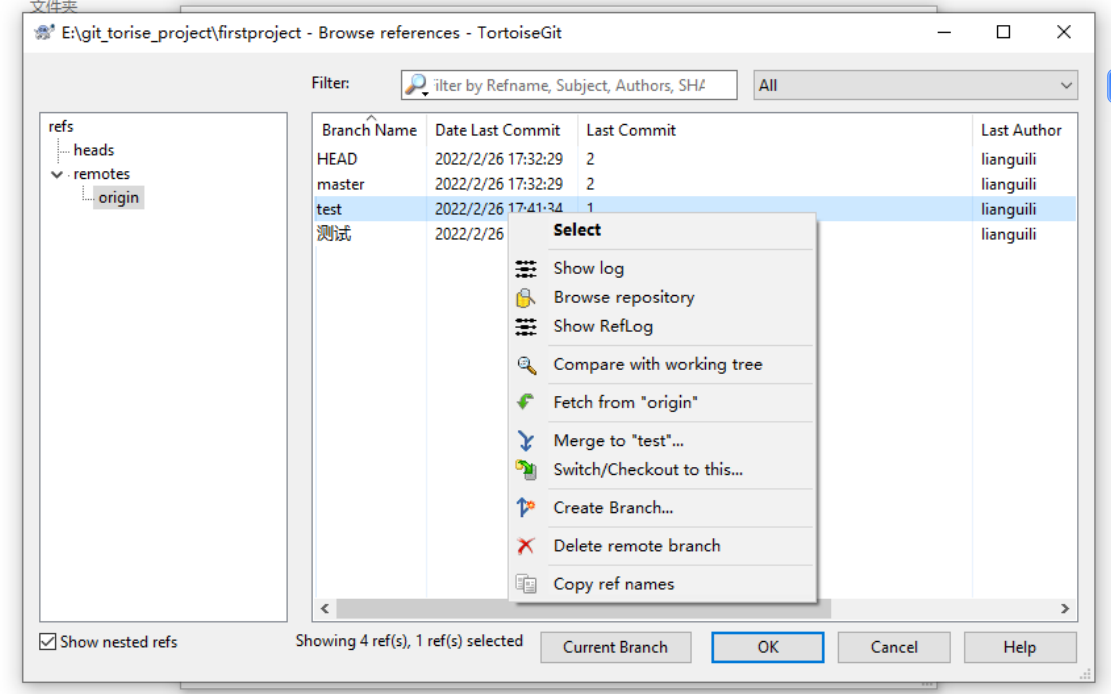This screenshot has width=1111, height=694.
Task: Select the heads tree item
Action: [94, 150]
